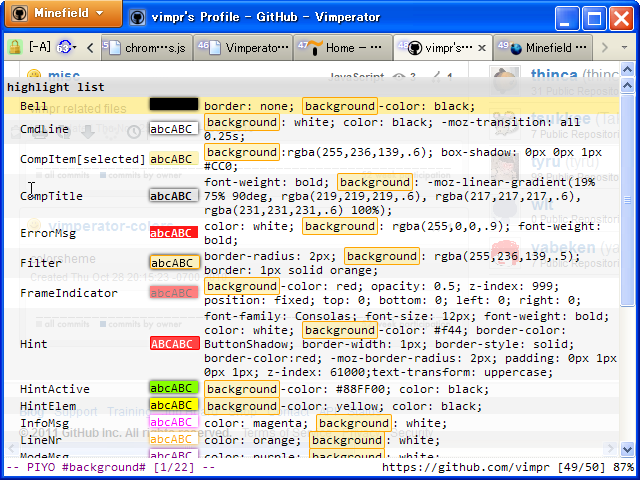Viewport: 640px width, 480px height.
Task: Click the CompTitle gradient sample swatch
Action: (x=174, y=196)
